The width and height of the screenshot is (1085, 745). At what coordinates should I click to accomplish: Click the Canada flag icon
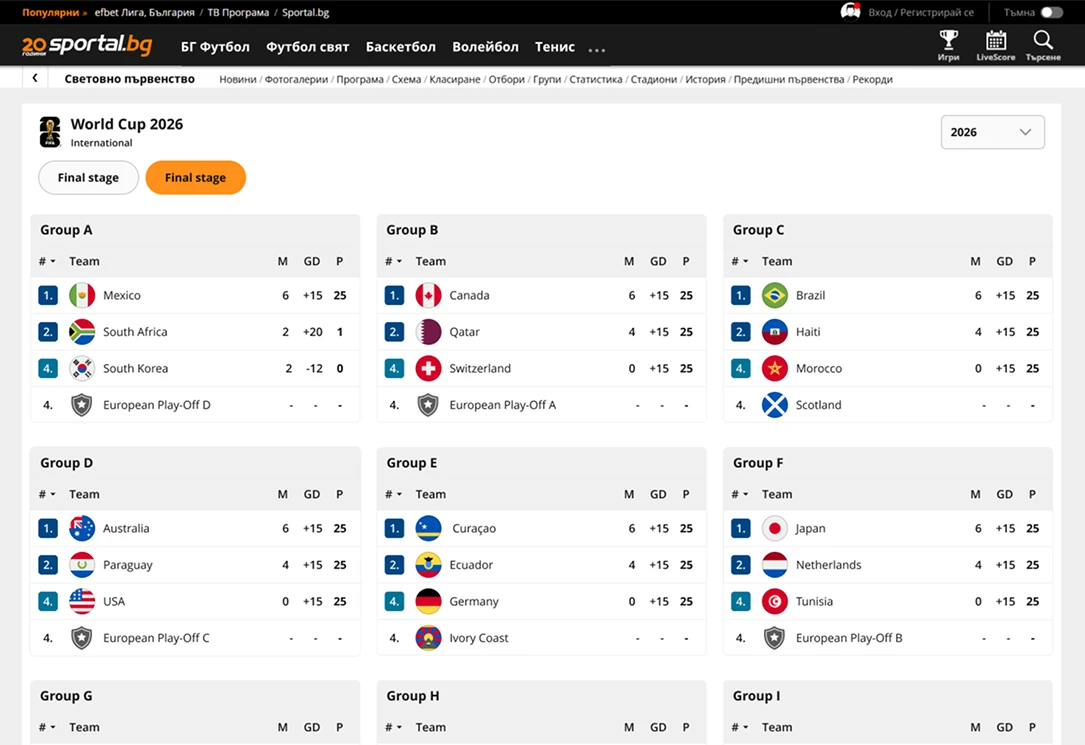tap(428, 295)
